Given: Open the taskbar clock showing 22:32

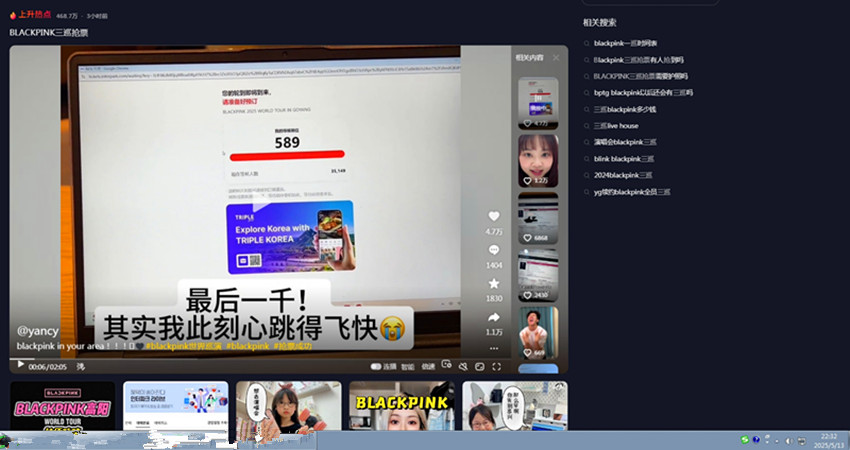Looking at the screenshot, I should (x=829, y=440).
